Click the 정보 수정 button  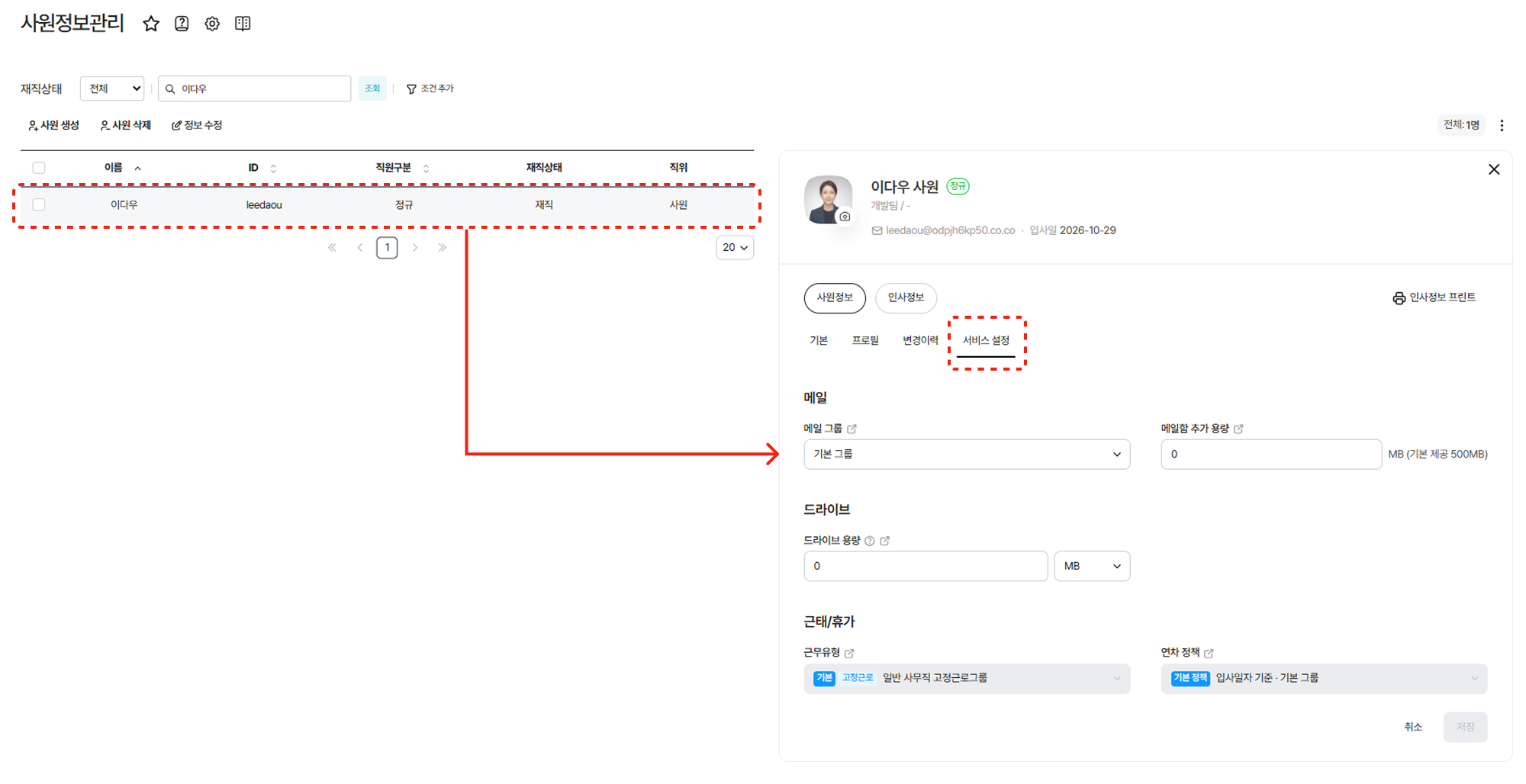point(197,125)
